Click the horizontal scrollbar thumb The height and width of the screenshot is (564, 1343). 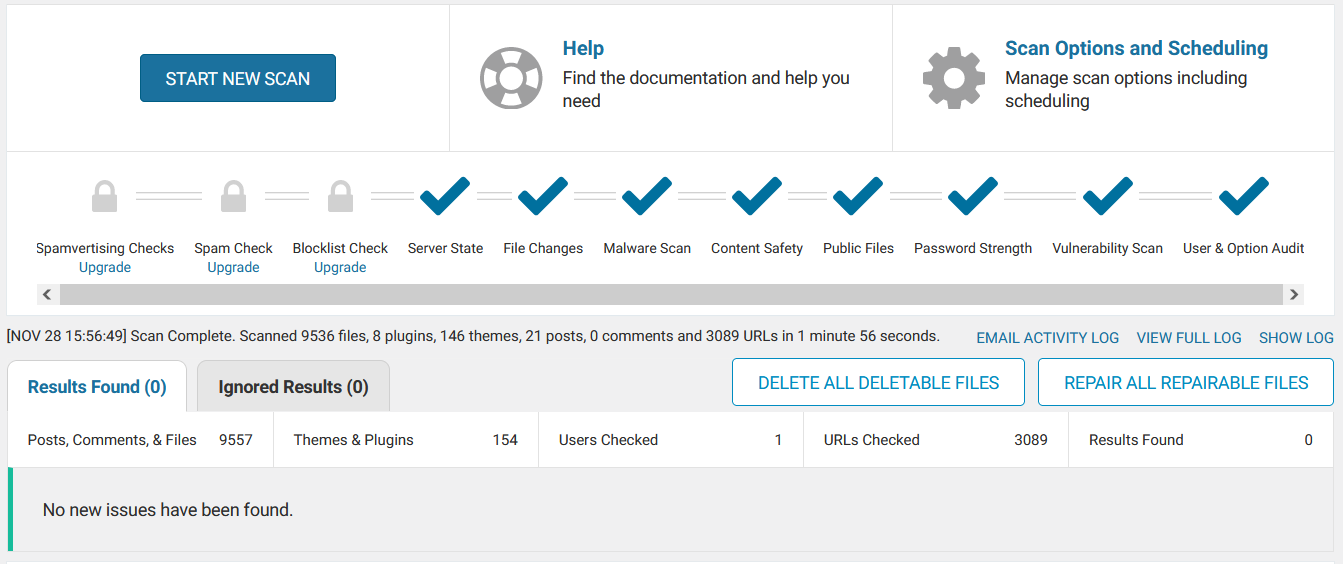click(x=671, y=294)
